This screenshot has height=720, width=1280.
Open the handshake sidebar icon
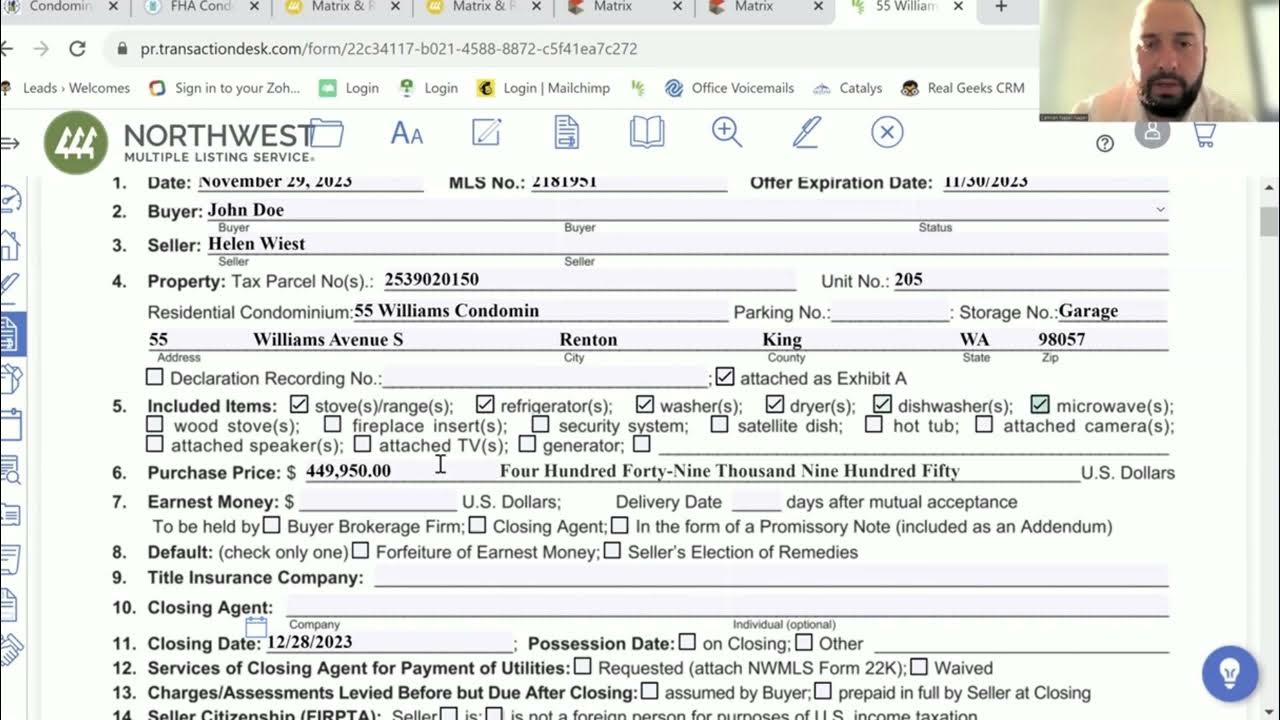10,650
